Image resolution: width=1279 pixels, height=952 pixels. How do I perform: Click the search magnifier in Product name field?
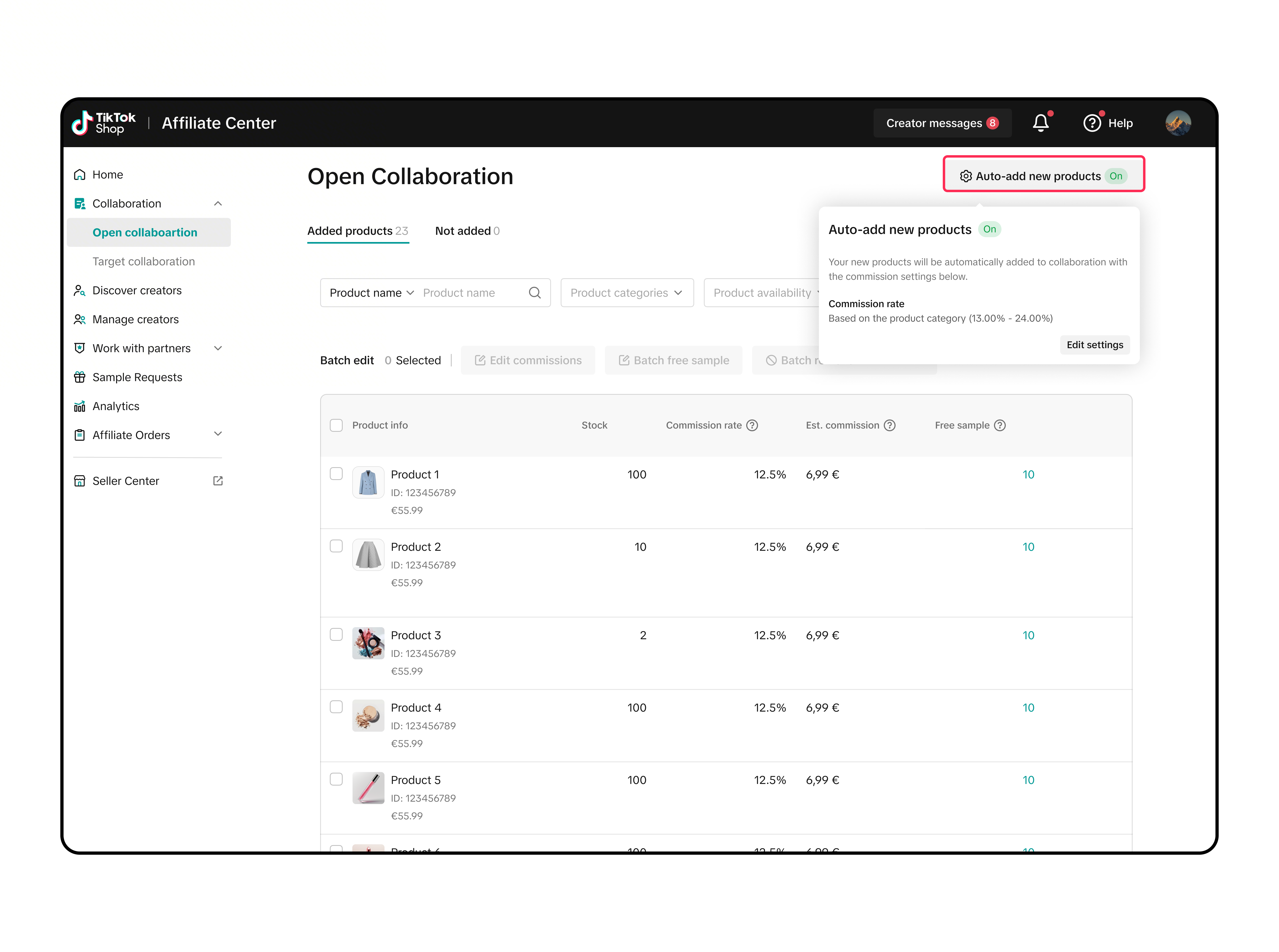535,293
